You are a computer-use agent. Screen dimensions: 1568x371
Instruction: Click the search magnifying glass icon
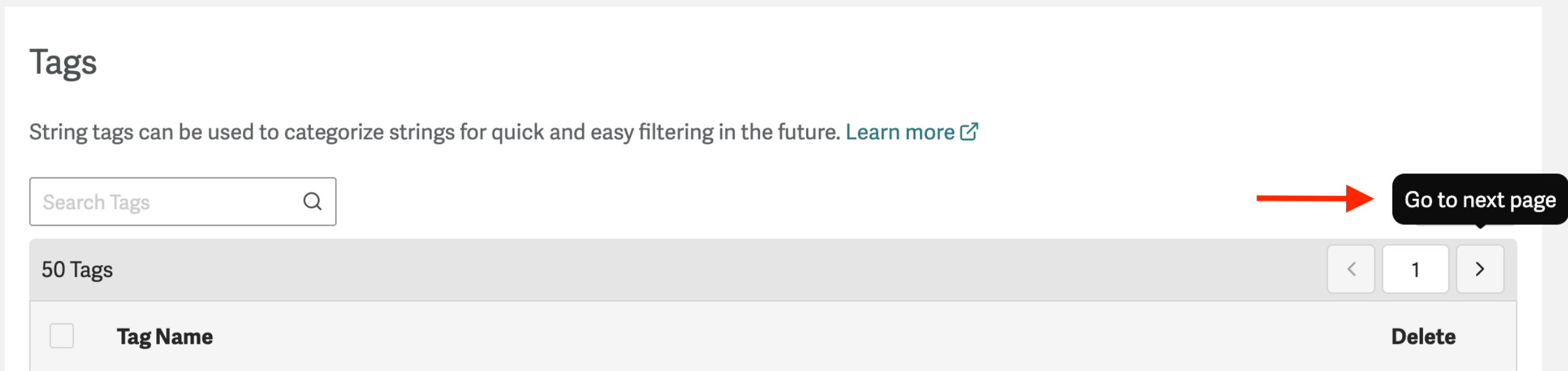pos(311,200)
